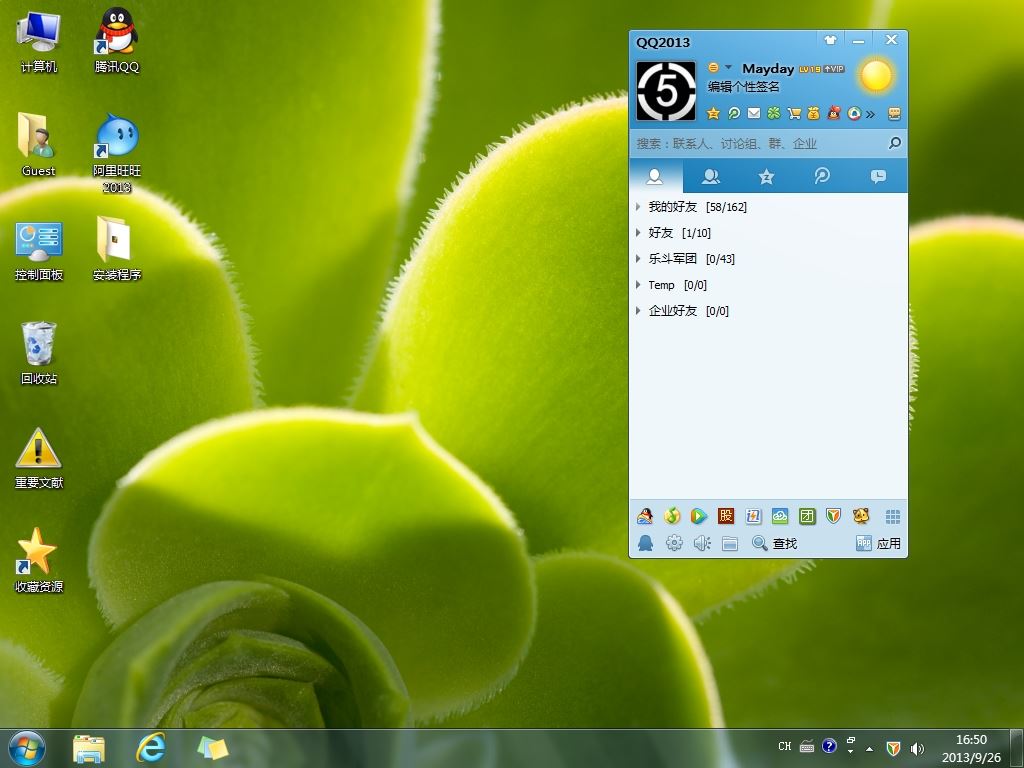1024x768 pixels.
Task: Open the message manager speaker icon
Action: [702, 543]
